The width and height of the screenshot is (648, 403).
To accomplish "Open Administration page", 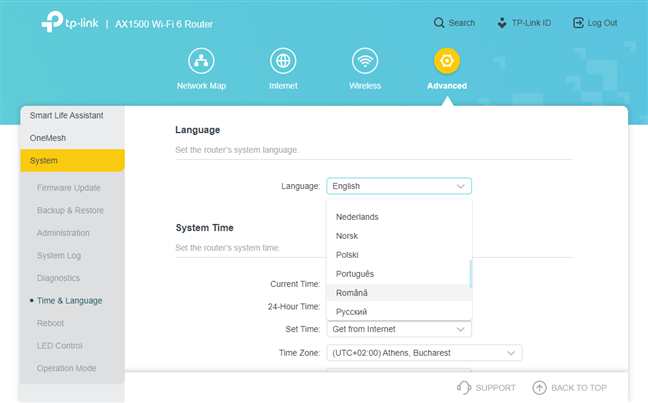I will pyautogui.click(x=63, y=233).
